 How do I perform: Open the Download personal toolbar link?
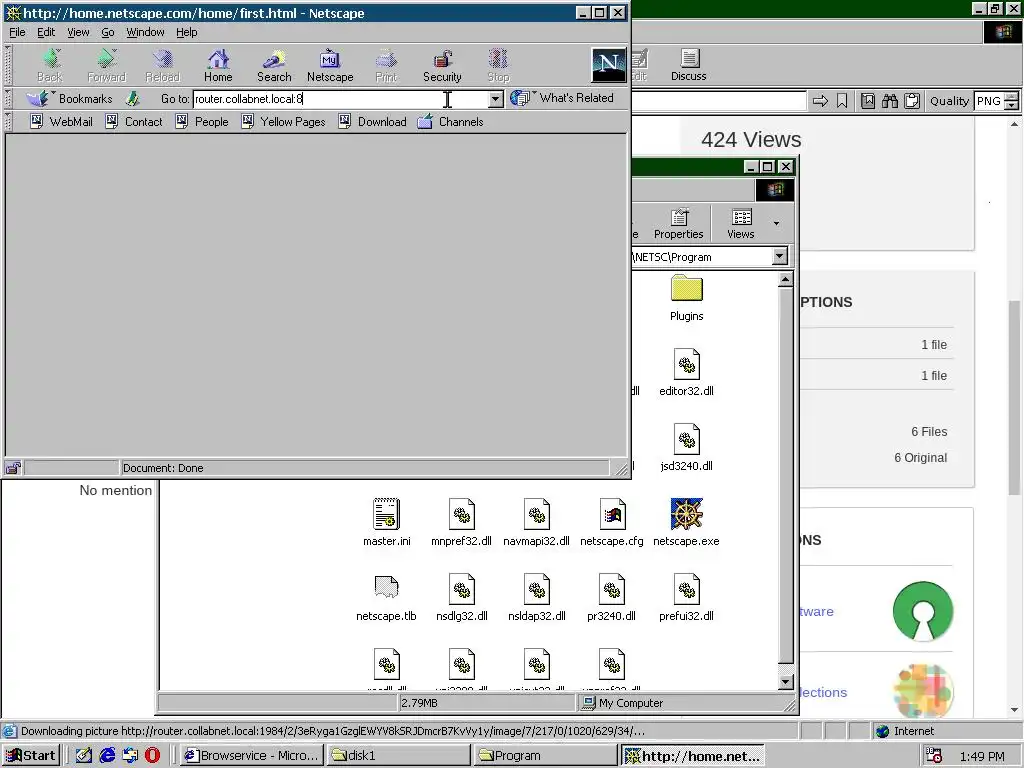point(372,121)
